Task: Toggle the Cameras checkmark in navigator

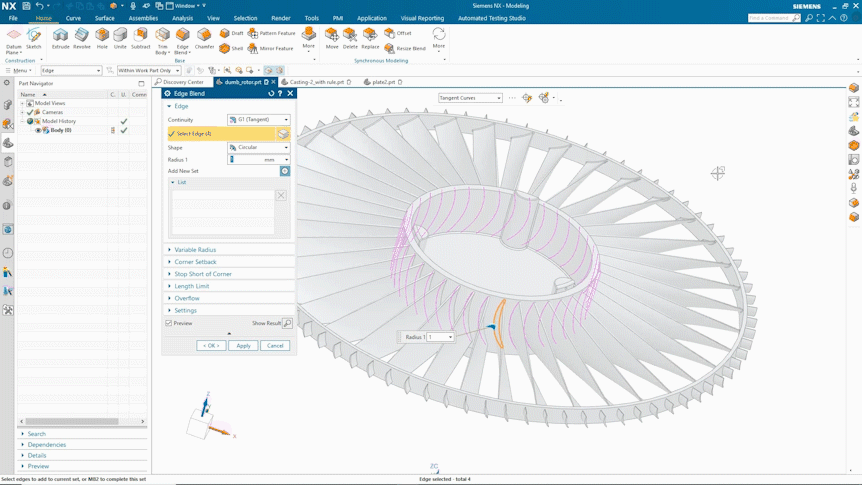Action: click(x=30, y=112)
